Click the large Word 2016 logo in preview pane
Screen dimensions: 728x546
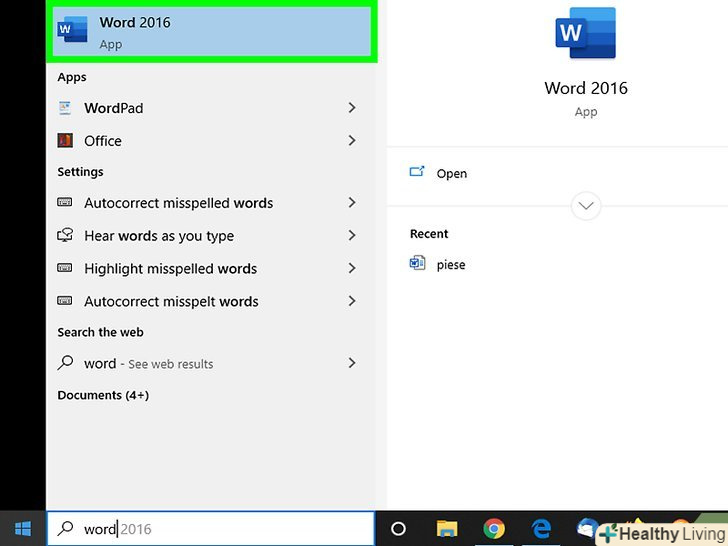coord(585,32)
